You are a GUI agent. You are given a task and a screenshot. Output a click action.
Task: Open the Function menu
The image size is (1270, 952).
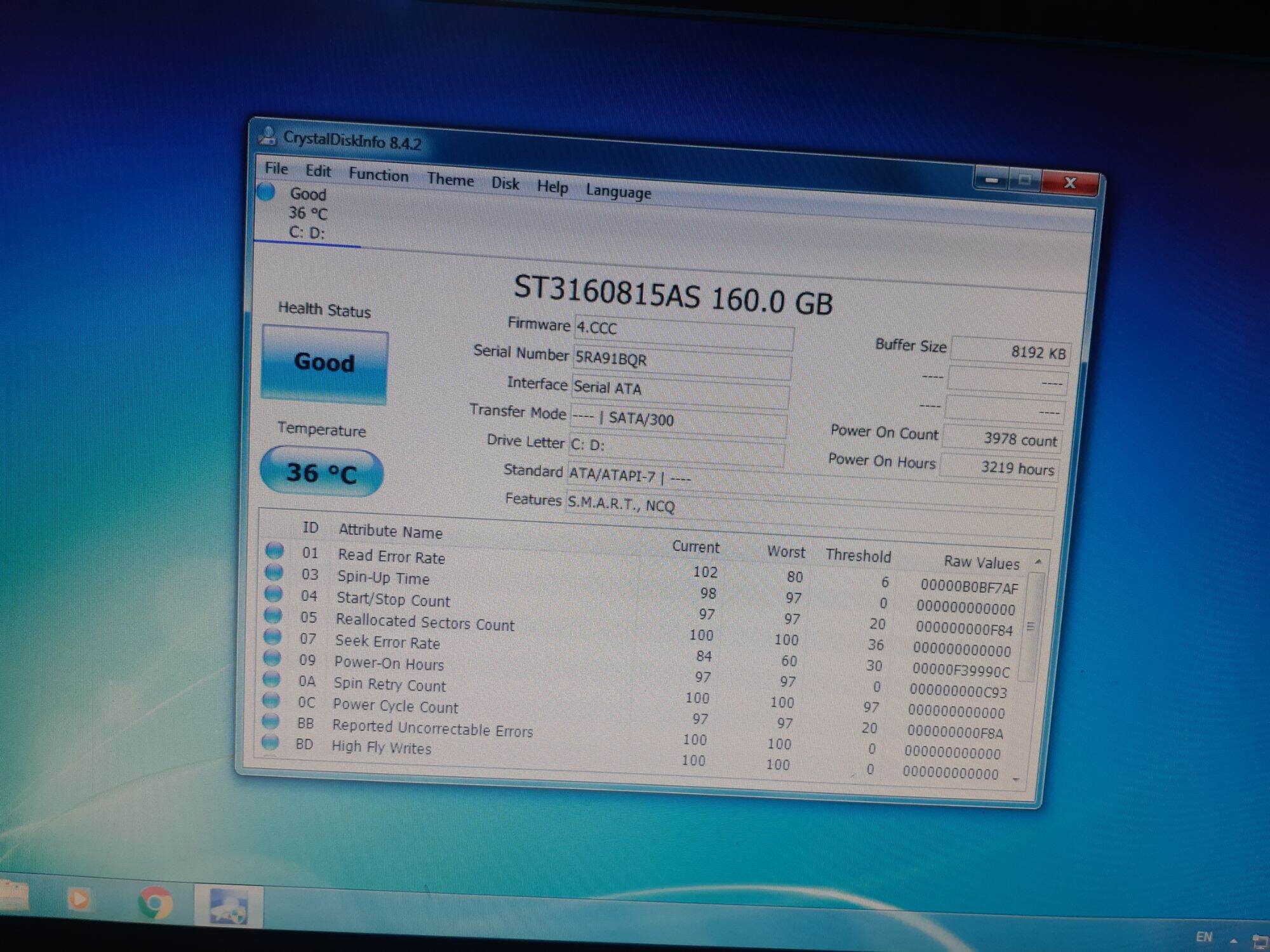coord(378,175)
